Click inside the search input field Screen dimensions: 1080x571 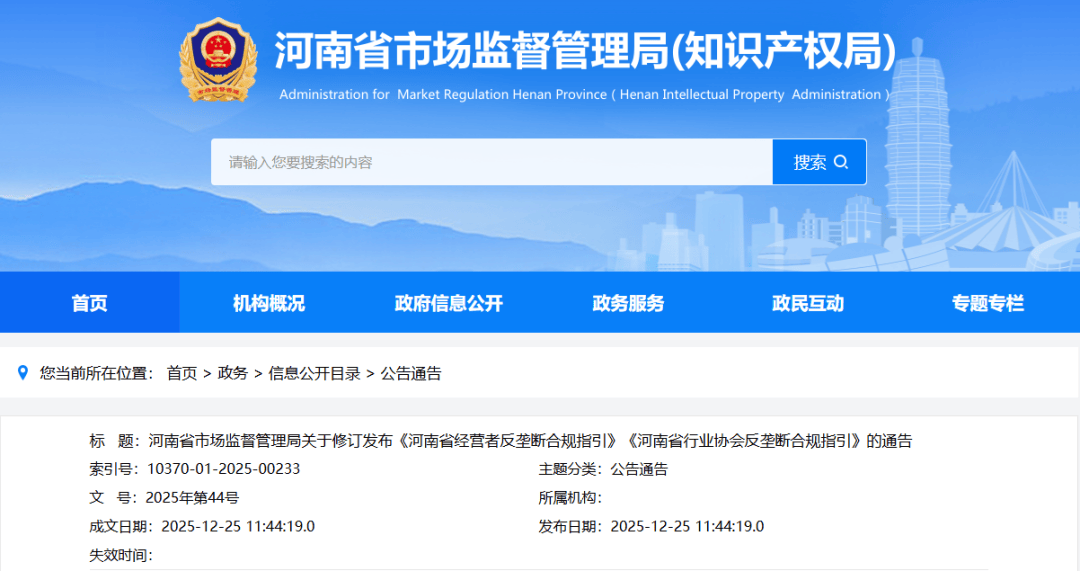point(490,162)
